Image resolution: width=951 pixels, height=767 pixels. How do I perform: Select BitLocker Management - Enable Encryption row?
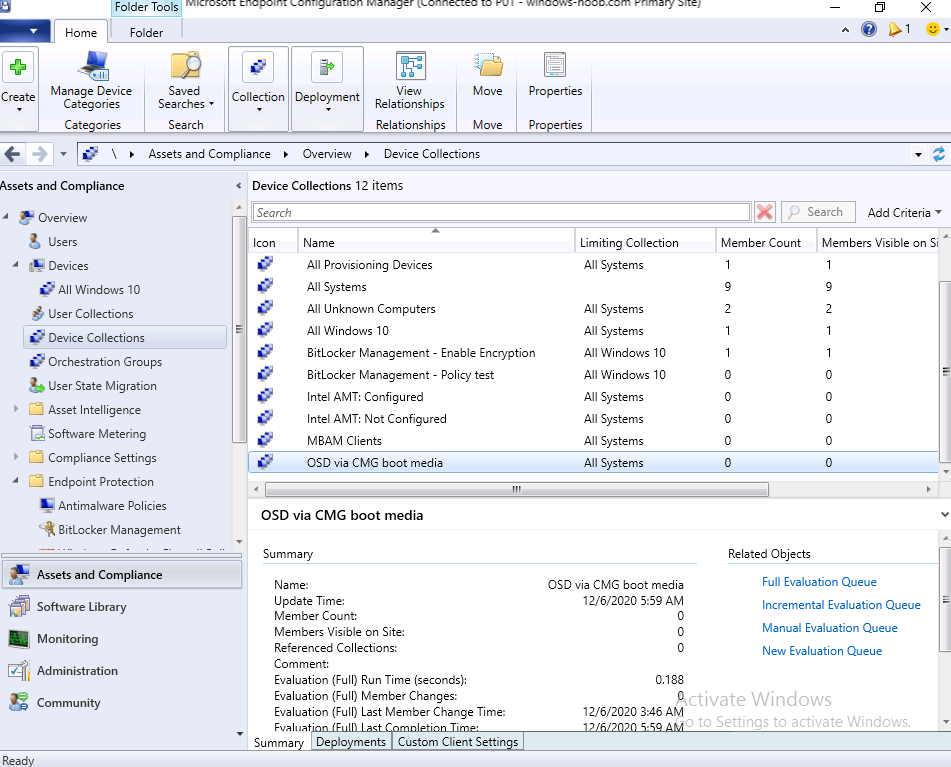click(593, 352)
